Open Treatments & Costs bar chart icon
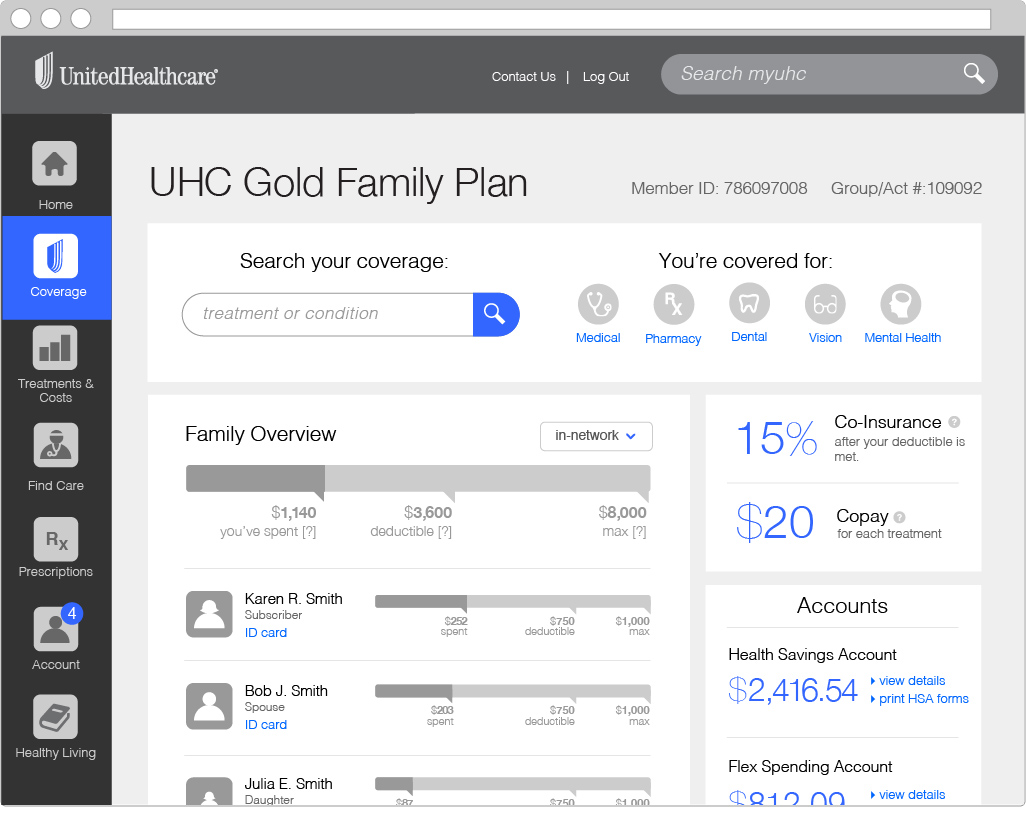1026x813 pixels. click(x=55, y=348)
